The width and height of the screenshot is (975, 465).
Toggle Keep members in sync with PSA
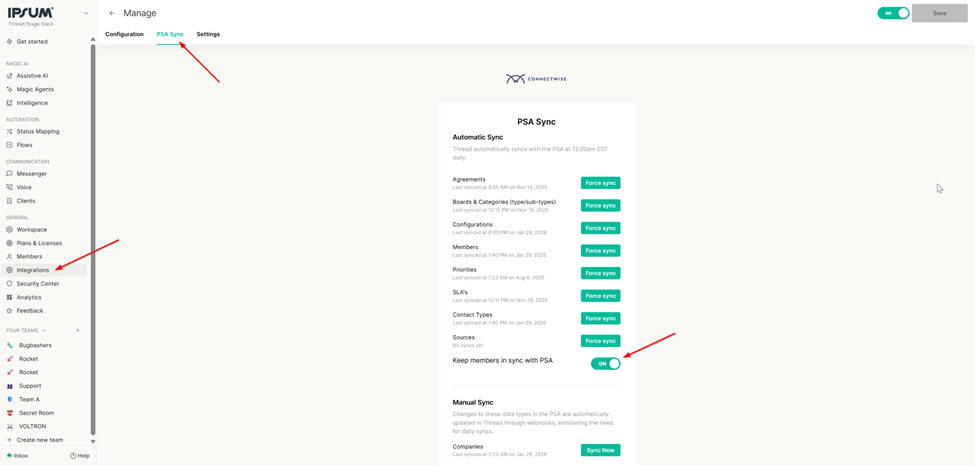pos(605,364)
